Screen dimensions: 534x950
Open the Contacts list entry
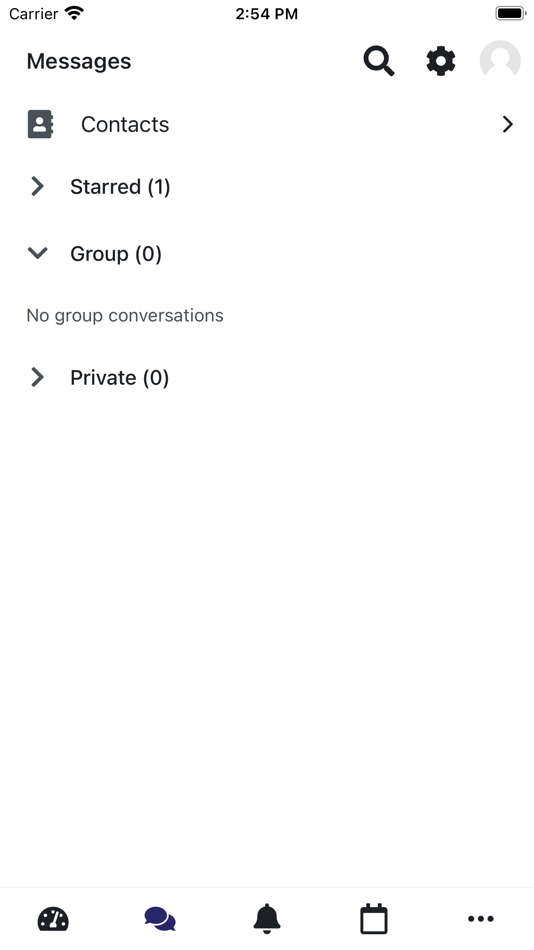coord(267,124)
